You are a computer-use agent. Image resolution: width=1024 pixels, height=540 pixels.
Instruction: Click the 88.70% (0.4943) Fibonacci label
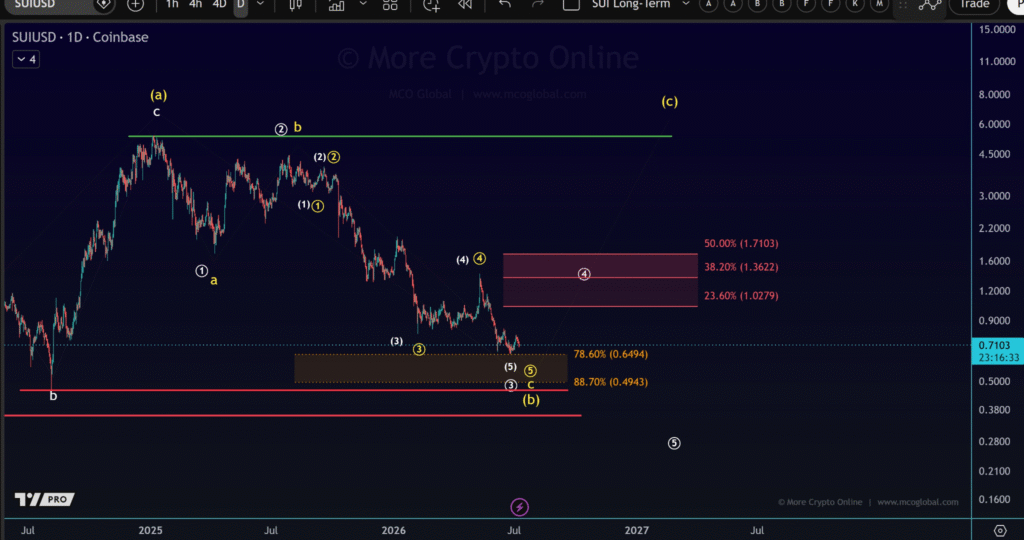click(611, 382)
